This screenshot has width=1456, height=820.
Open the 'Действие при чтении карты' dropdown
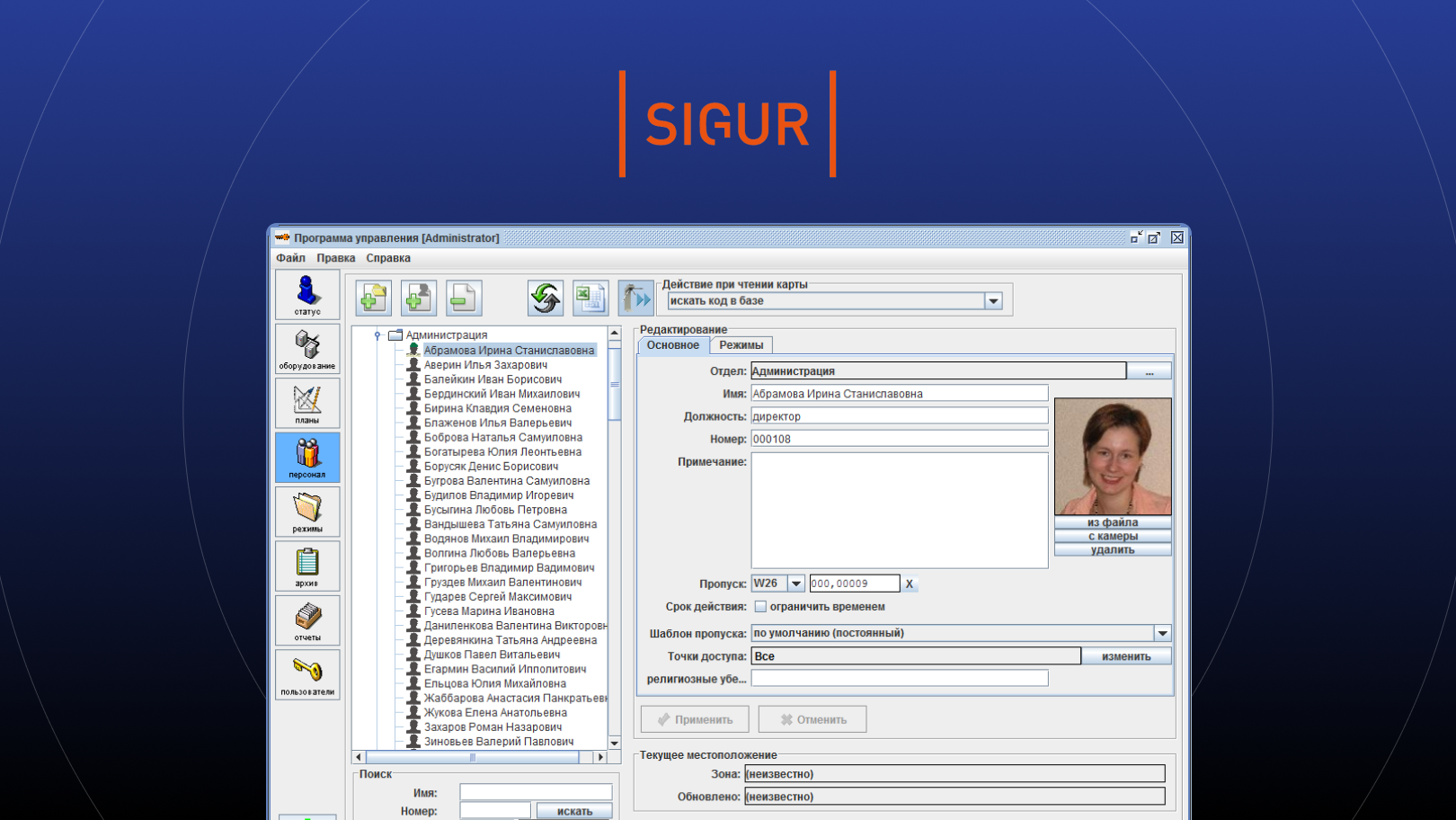coord(993,300)
